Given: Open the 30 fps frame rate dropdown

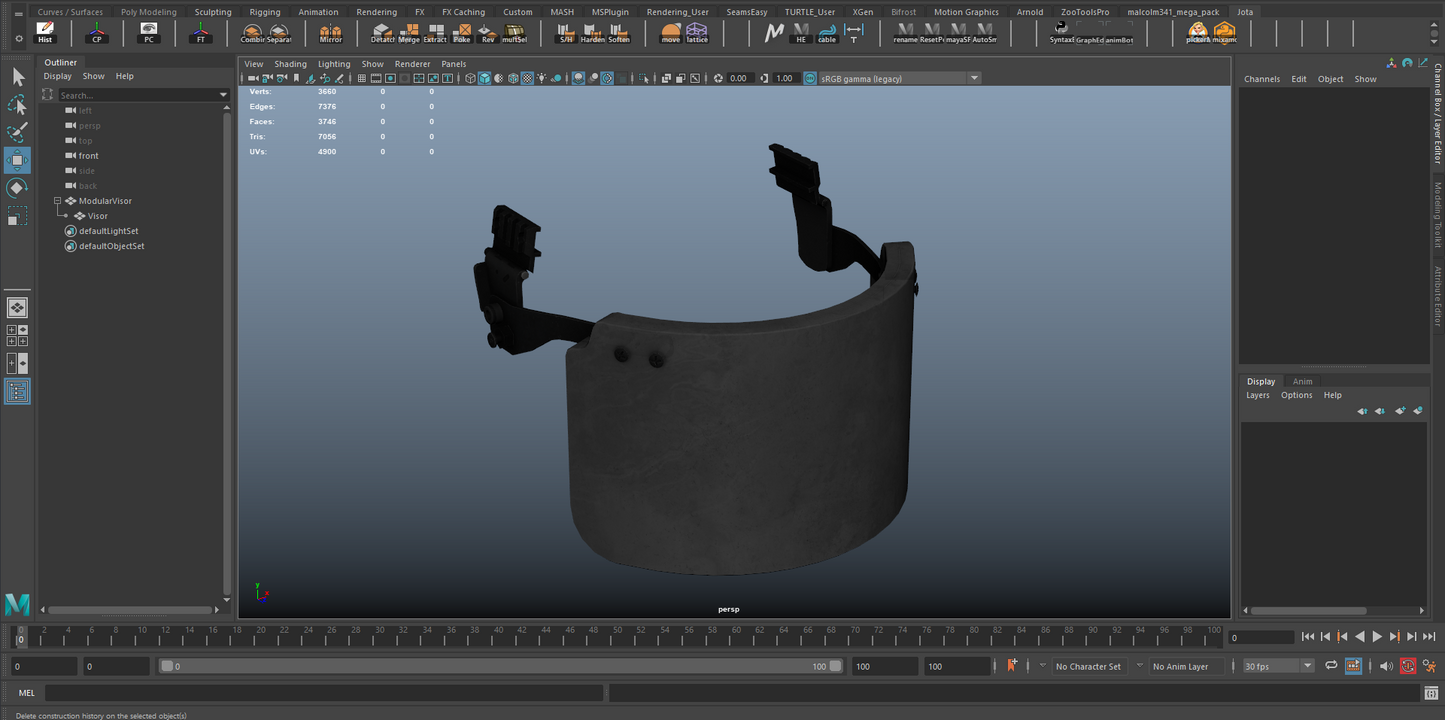Looking at the screenshot, I should coord(1307,665).
